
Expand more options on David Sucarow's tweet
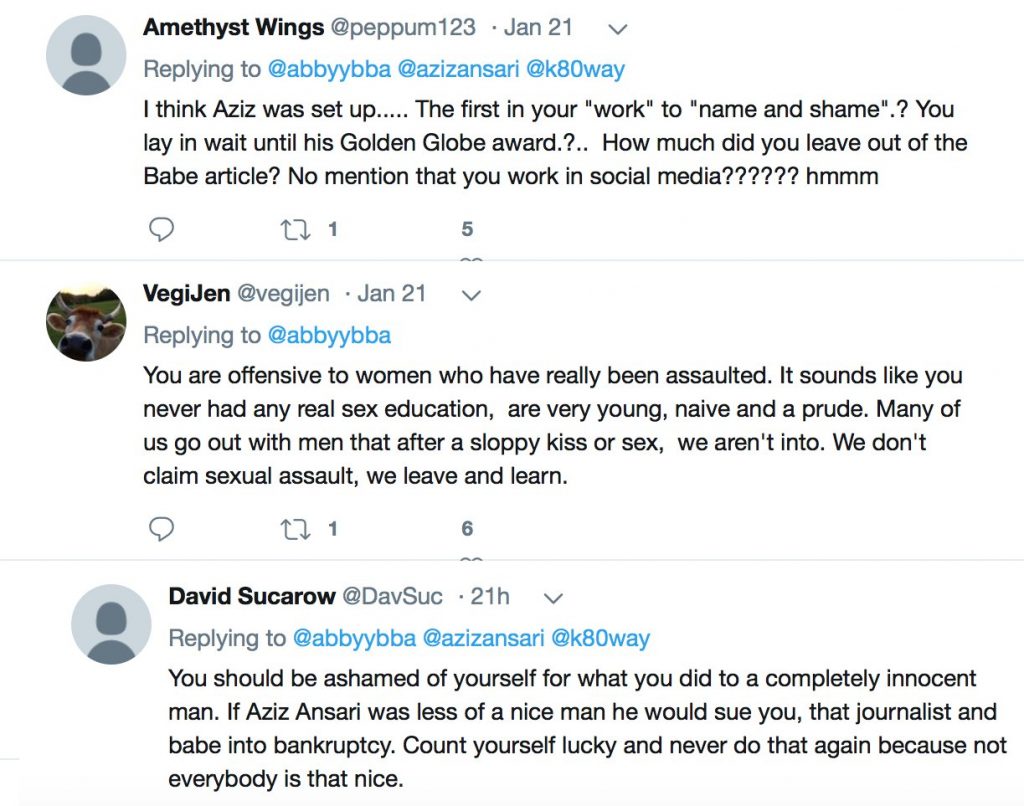point(553,598)
